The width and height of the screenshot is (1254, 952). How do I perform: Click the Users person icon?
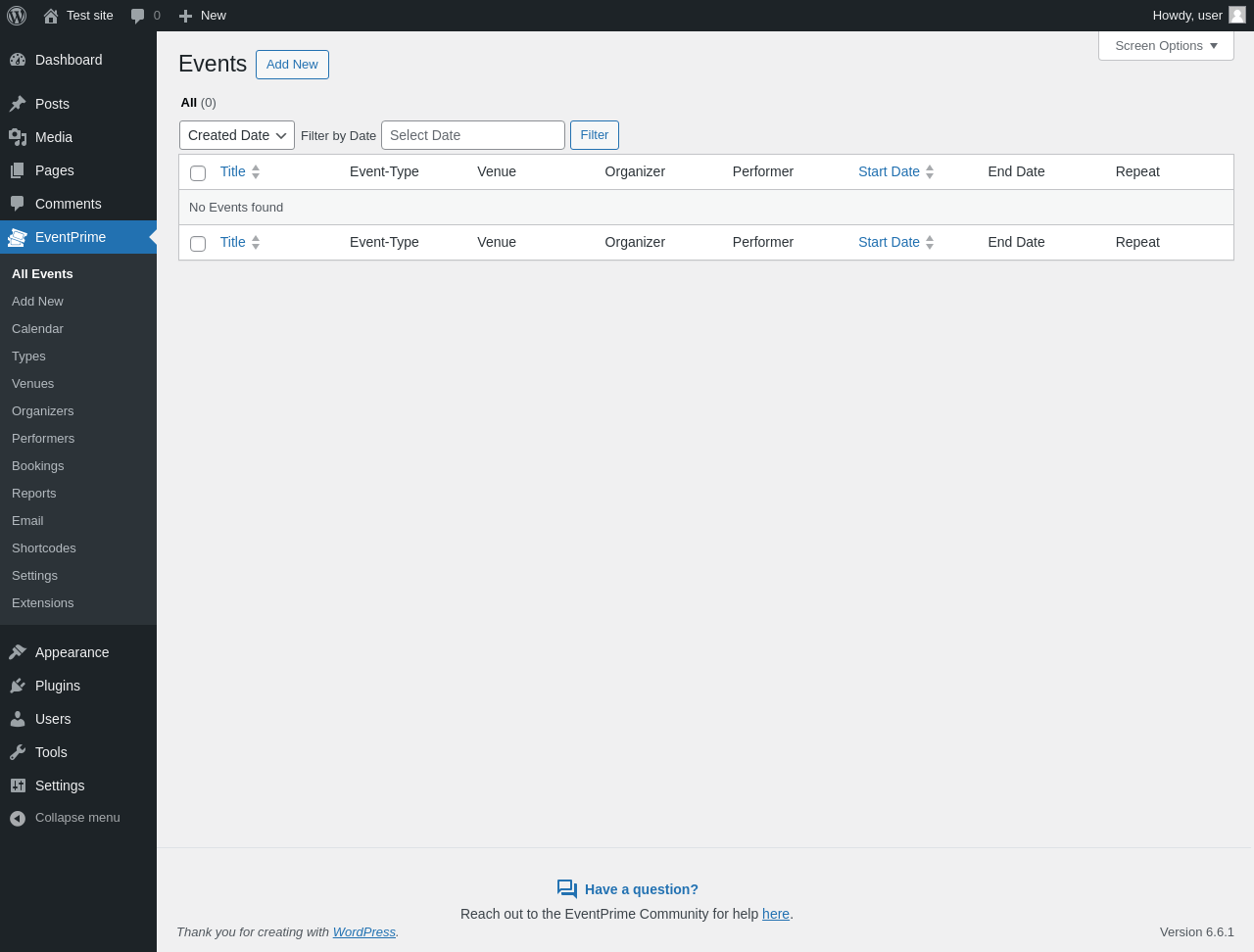pos(18,719)
